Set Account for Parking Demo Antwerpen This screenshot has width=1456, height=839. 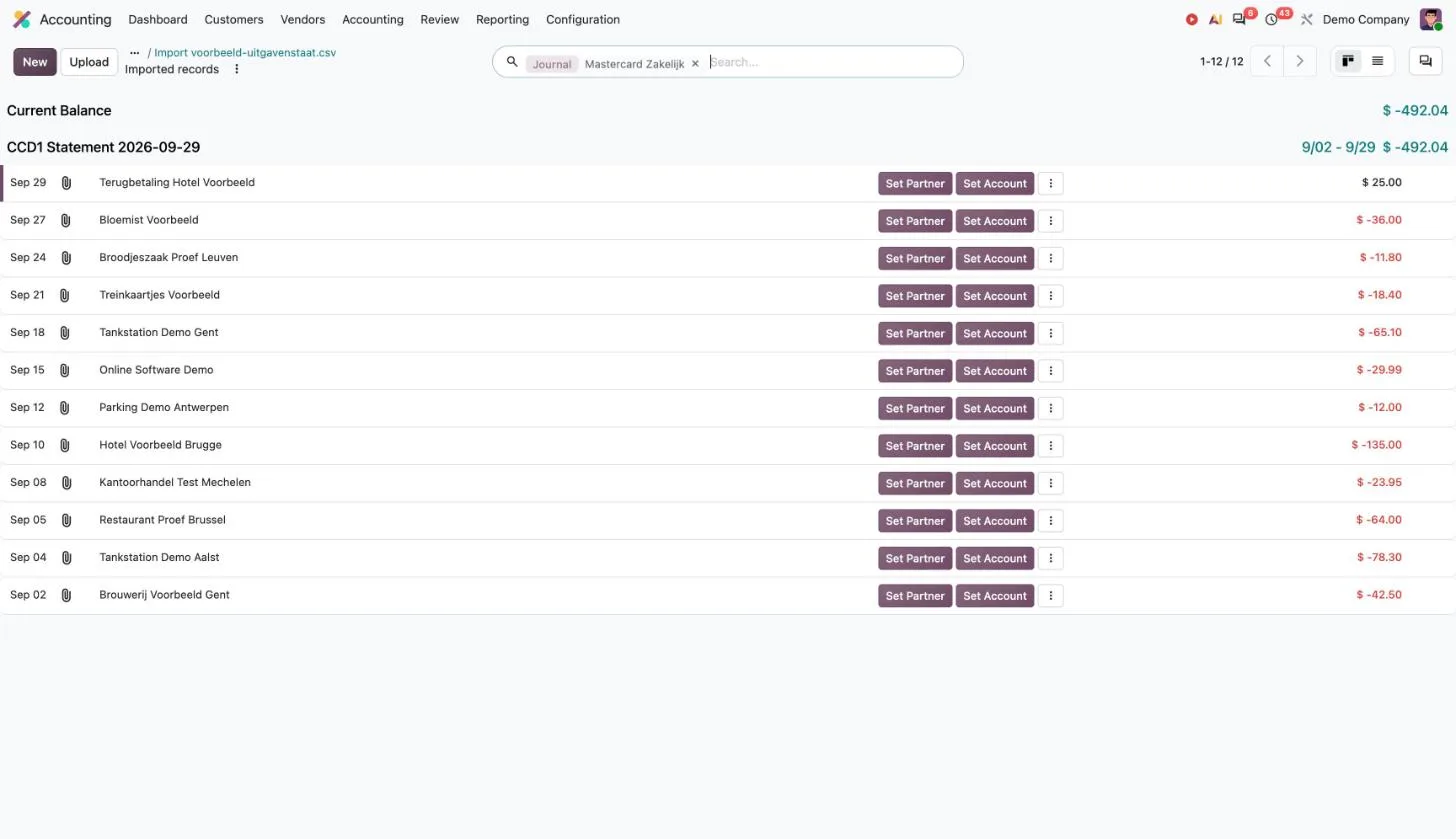995,408
